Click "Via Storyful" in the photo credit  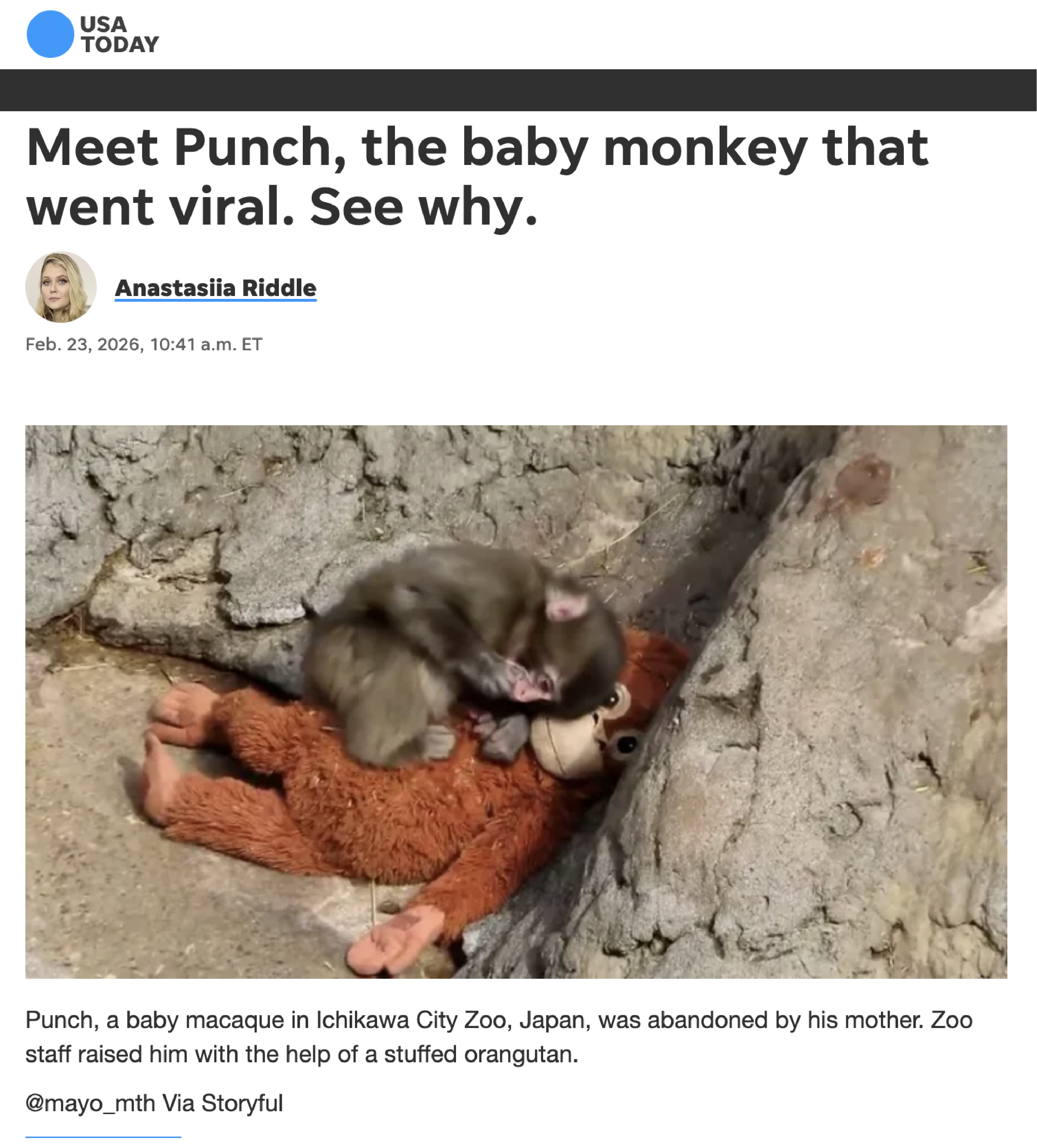(x=223, y=1103)
